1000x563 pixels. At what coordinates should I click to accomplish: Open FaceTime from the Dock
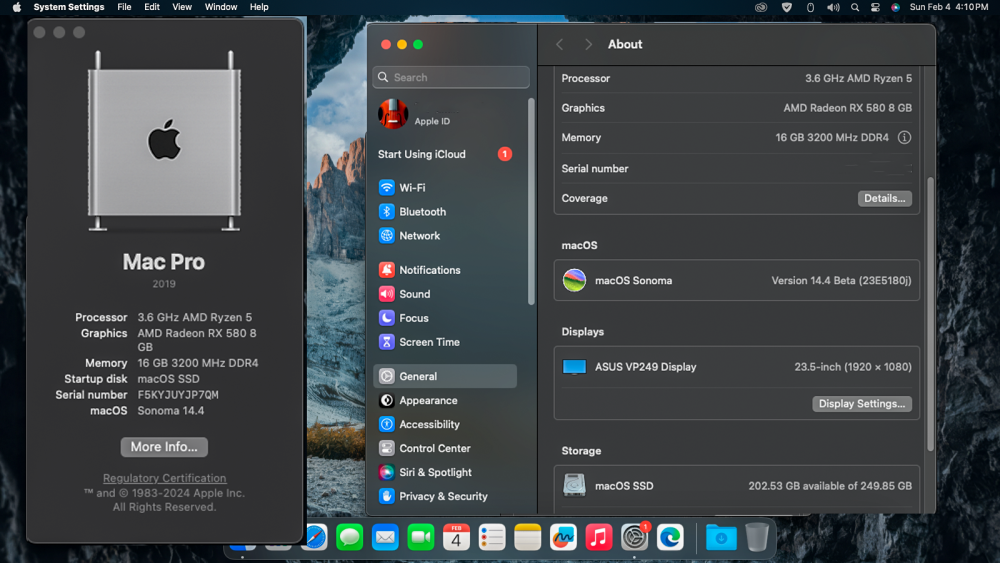click(421, 537)
